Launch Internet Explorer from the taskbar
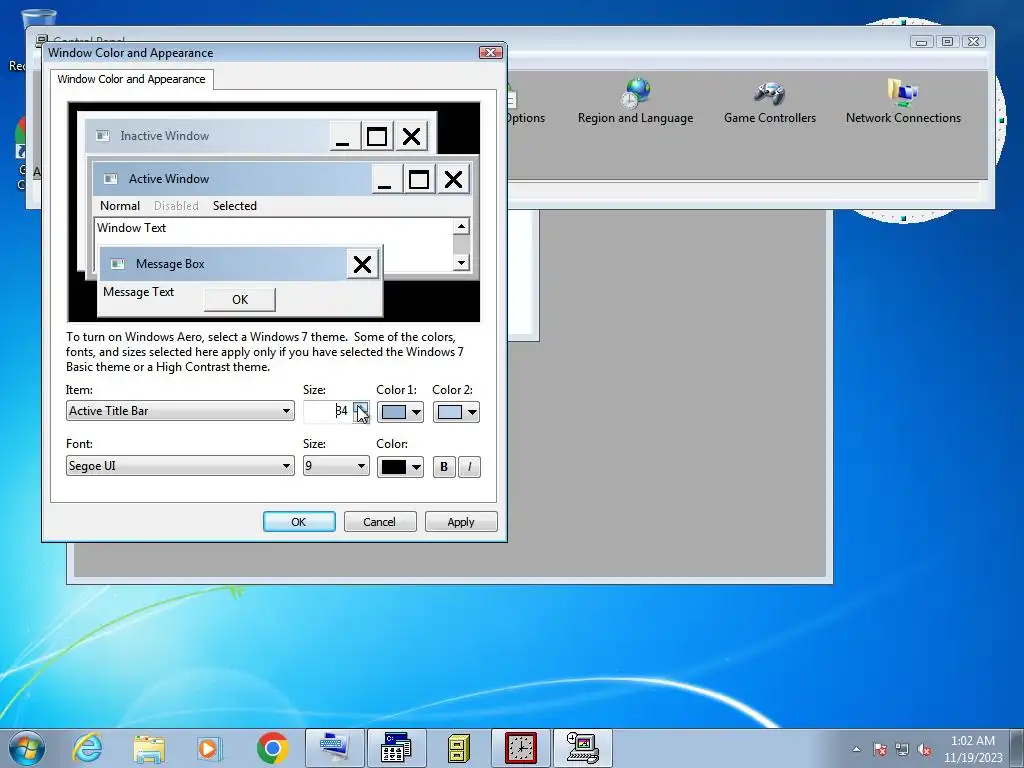1024x768 pixels. [88, 748]
